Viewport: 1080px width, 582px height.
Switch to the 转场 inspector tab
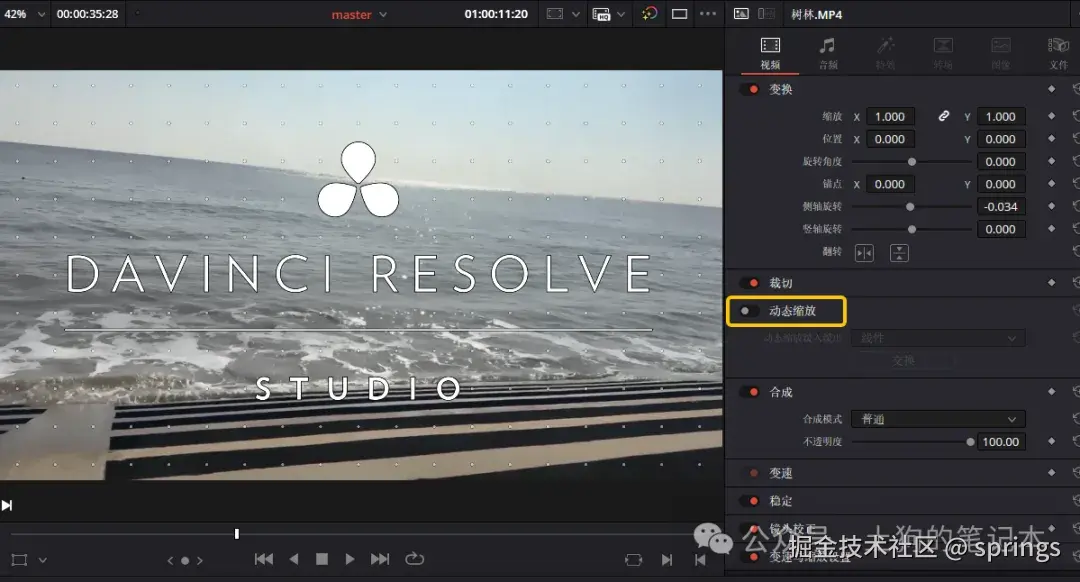[x=943, y=54]
